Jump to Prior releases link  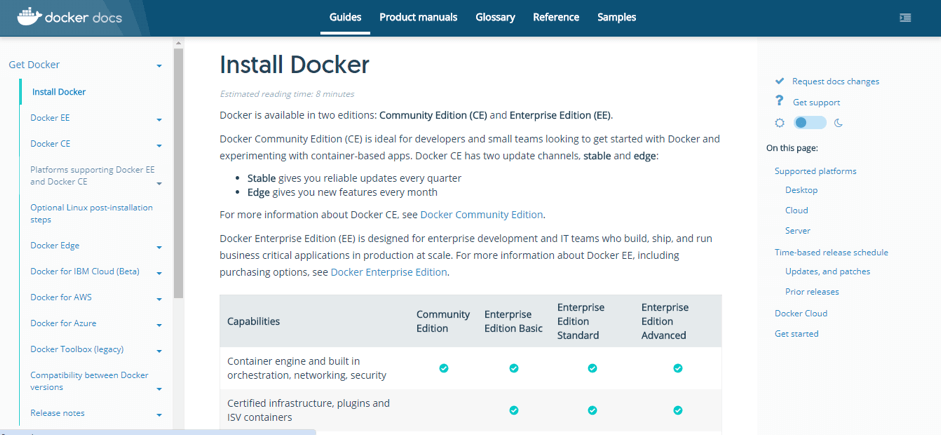(x=812, y=292)
